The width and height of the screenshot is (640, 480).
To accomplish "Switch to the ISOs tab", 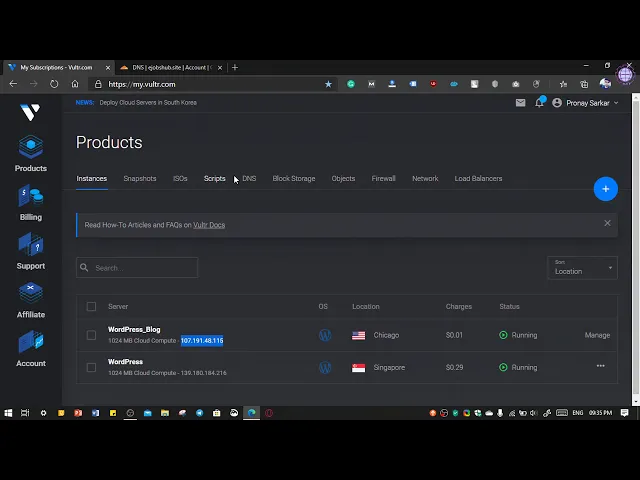I will [180, 178].
